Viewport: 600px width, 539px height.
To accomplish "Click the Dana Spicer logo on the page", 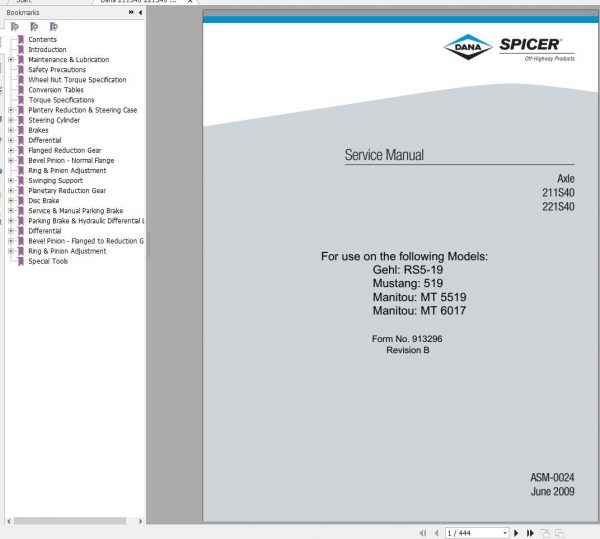I will point(509,47).
